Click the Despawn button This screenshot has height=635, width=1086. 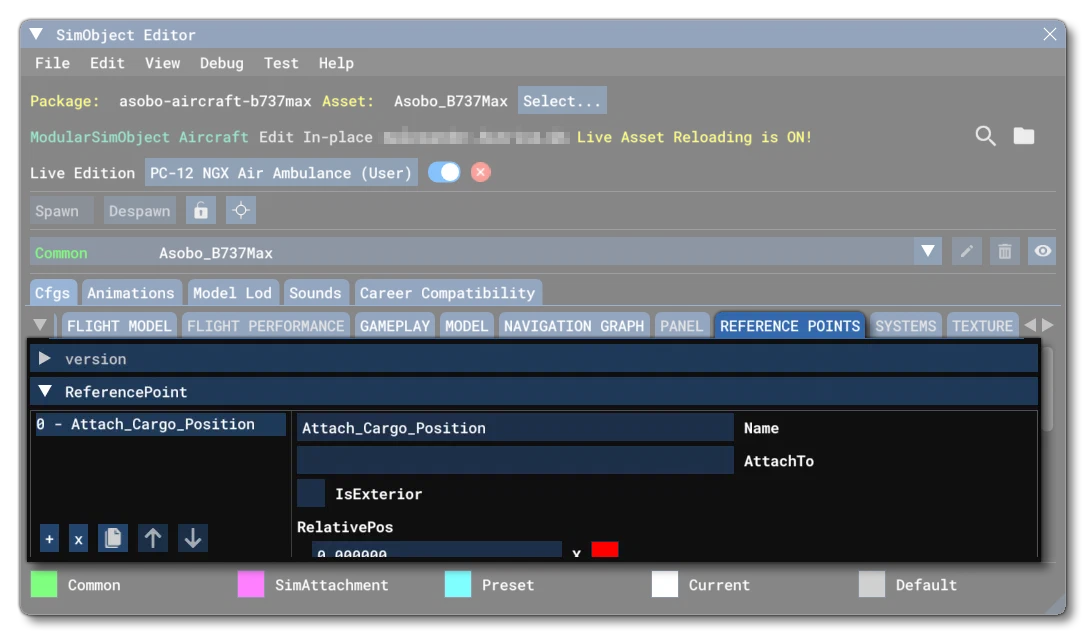tap(139, 211)
